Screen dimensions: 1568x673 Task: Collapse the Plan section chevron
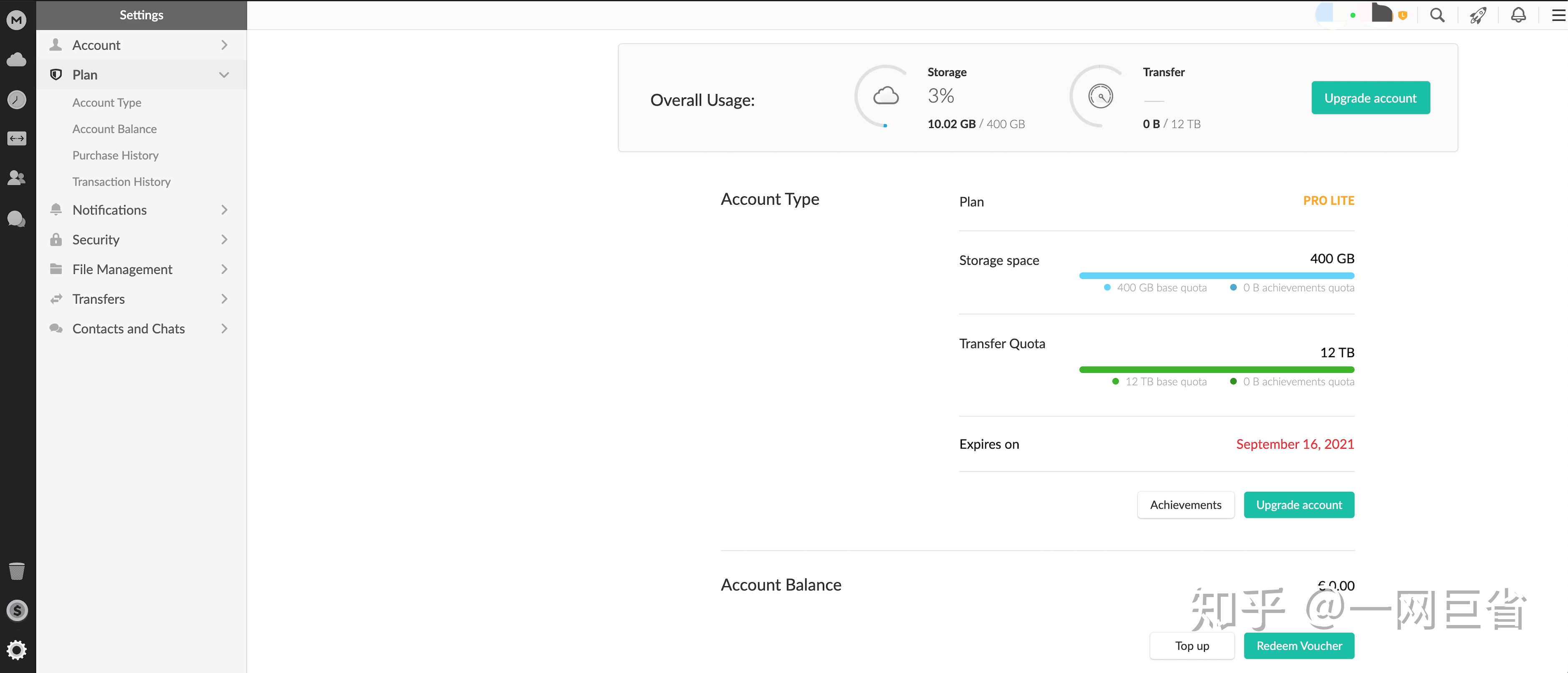(x=224, y=75)
